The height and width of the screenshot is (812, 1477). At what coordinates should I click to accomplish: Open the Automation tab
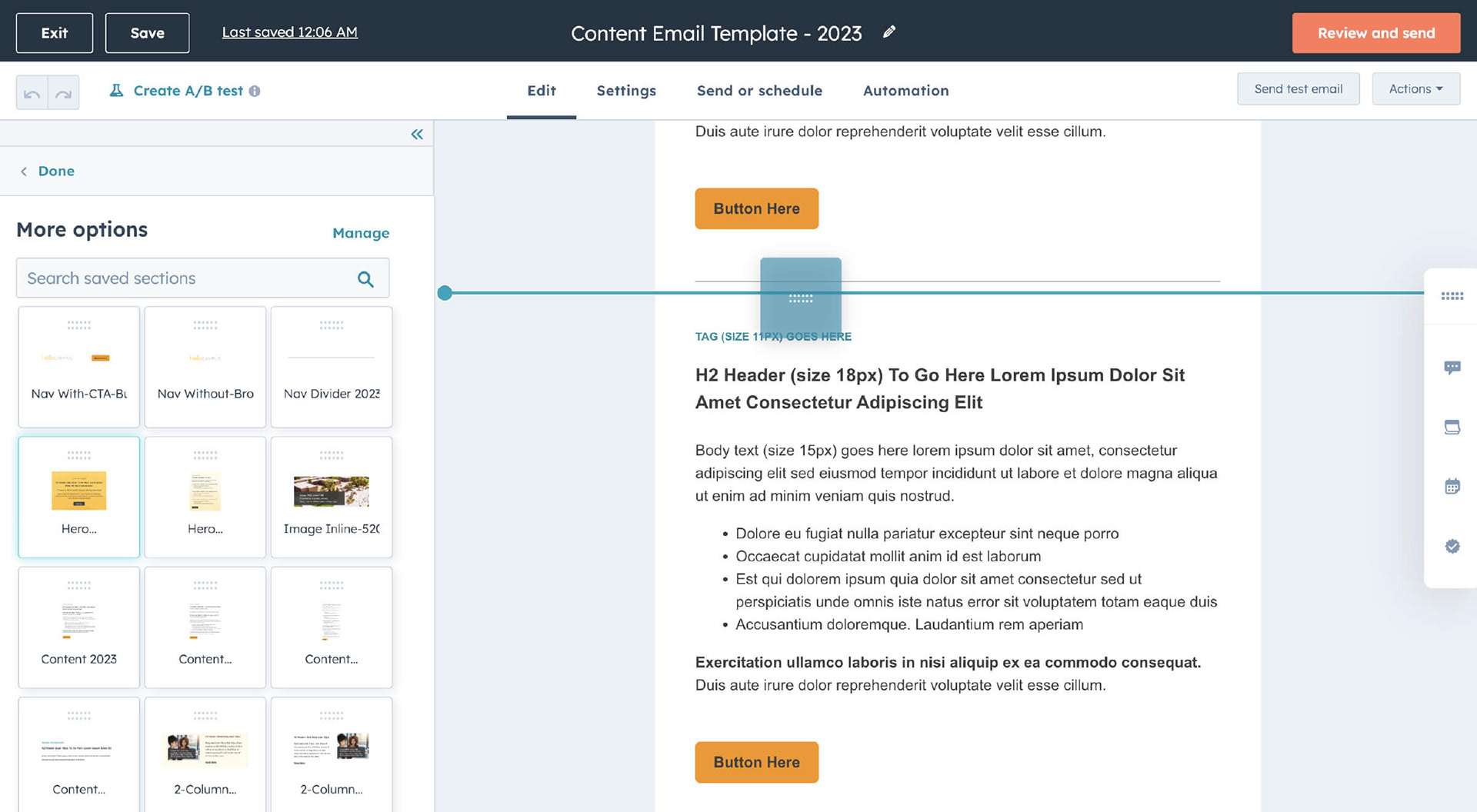tap(905, 91)
